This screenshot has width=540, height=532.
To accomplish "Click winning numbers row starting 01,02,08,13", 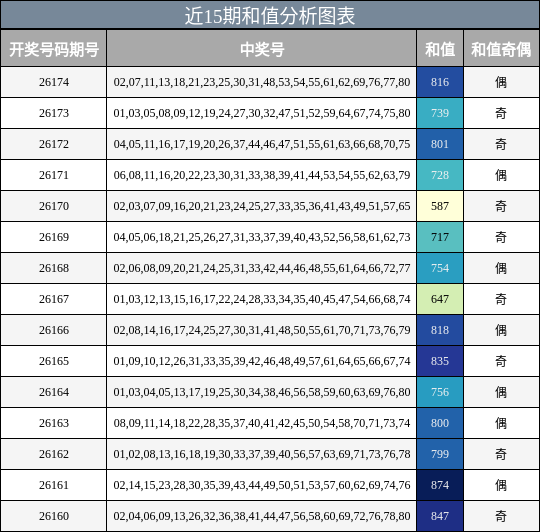I will [262, 454].
